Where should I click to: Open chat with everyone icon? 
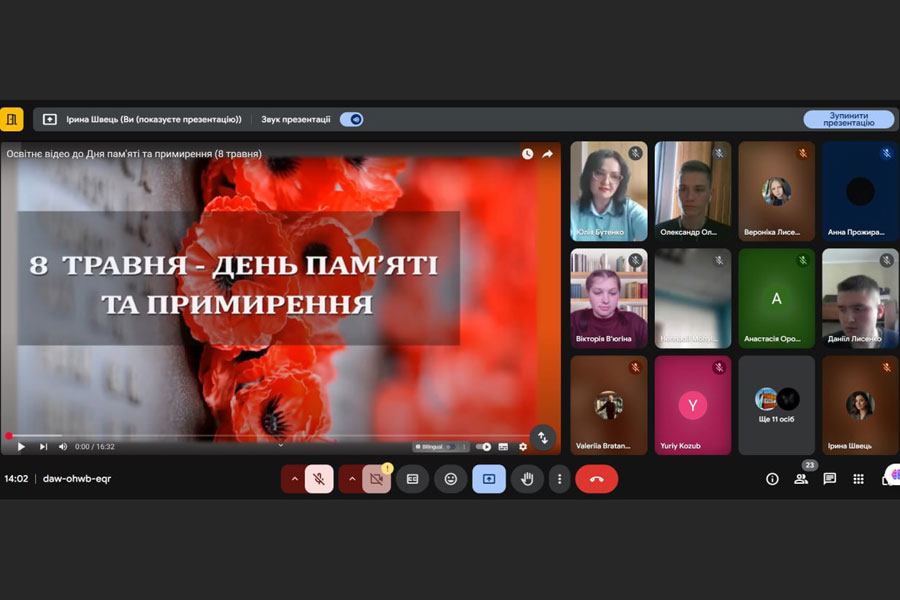[x=829, y=479]
